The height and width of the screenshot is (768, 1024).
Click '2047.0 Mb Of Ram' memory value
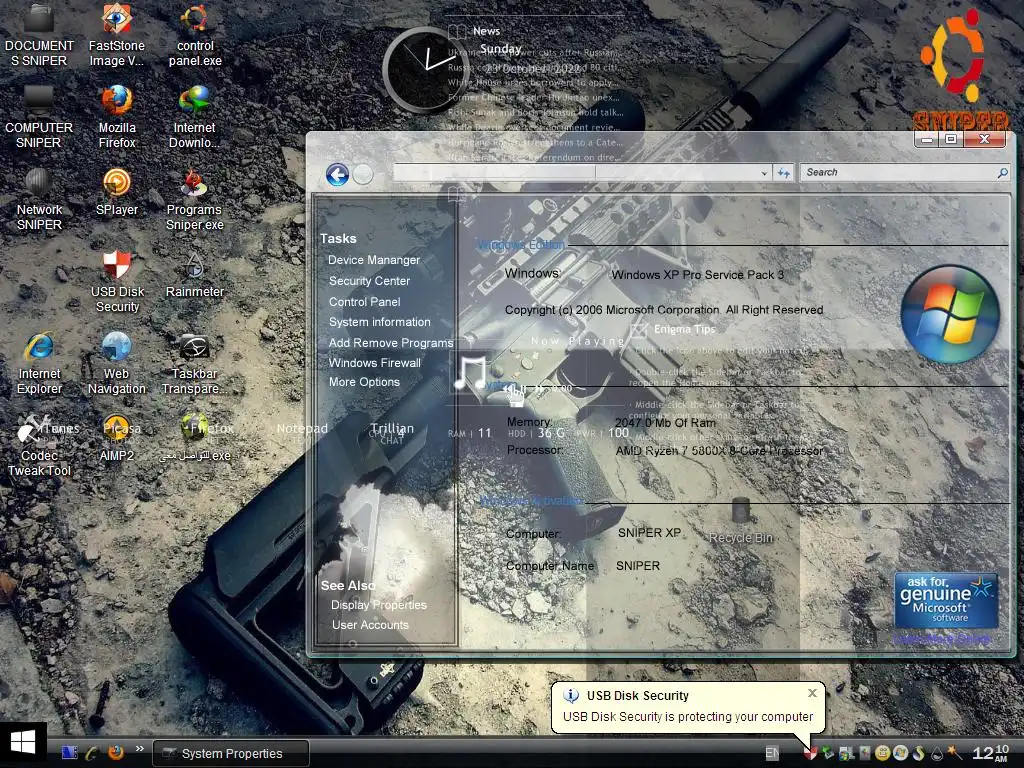(x=665, y=423)
